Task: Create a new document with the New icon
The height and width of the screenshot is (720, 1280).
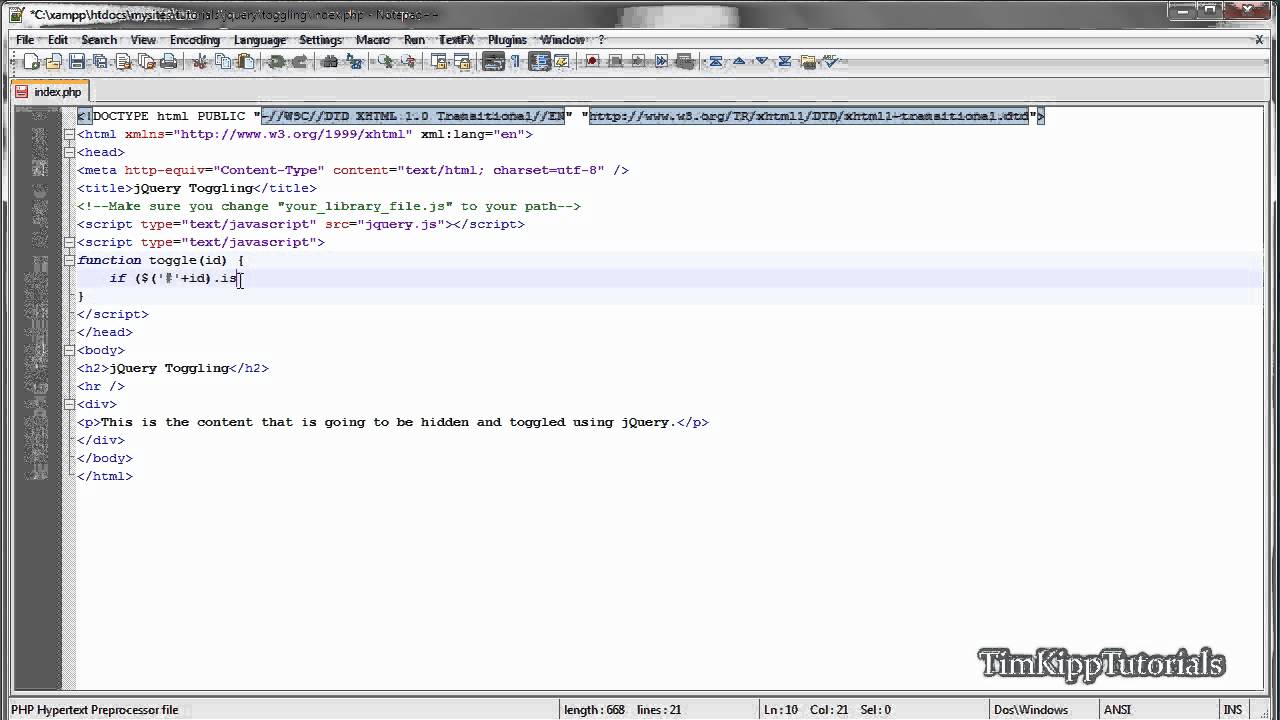Action: [32, 62]
